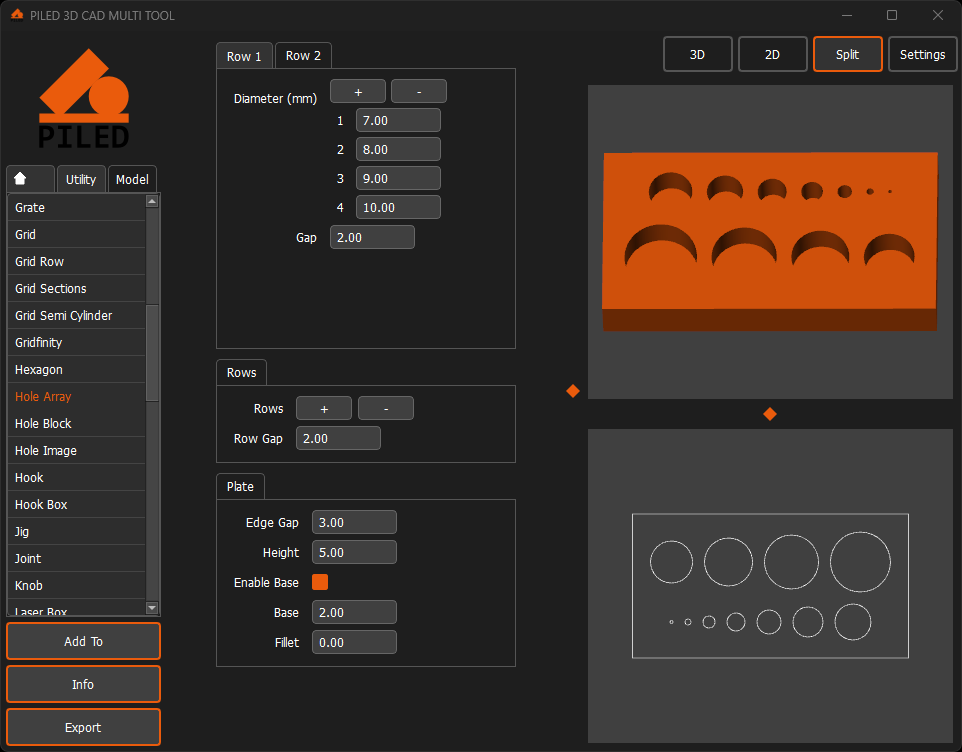Click the PILED logo image
The height and width of the screenshot is (752, 962).
(x=84, y=99)
